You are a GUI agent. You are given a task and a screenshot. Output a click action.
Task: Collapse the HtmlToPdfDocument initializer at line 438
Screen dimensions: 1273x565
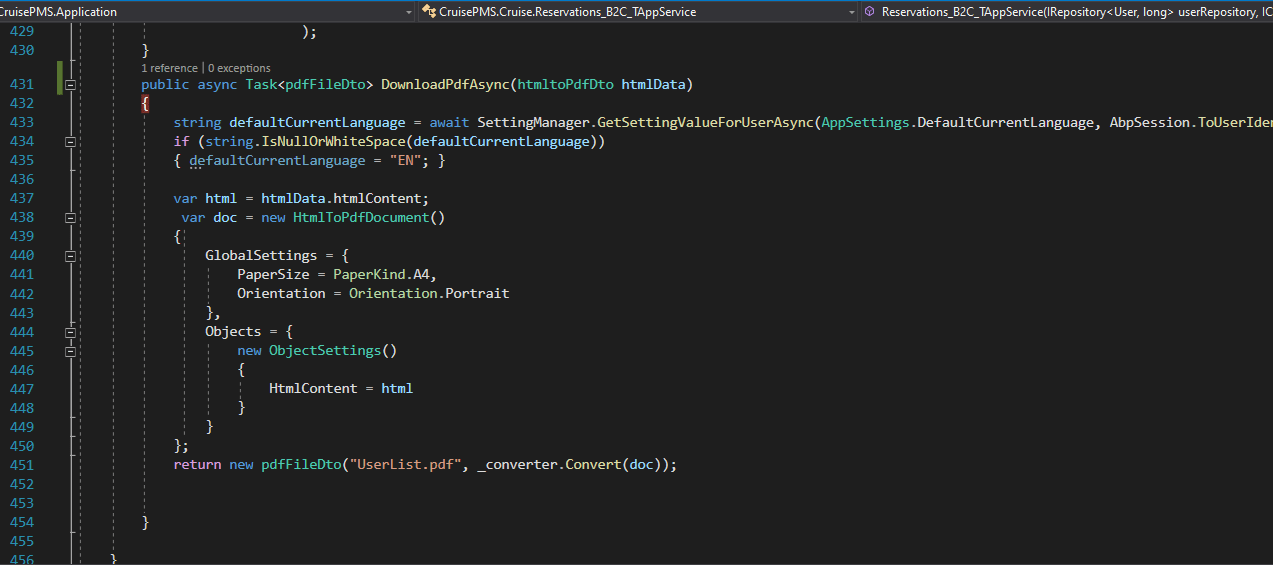70,218
